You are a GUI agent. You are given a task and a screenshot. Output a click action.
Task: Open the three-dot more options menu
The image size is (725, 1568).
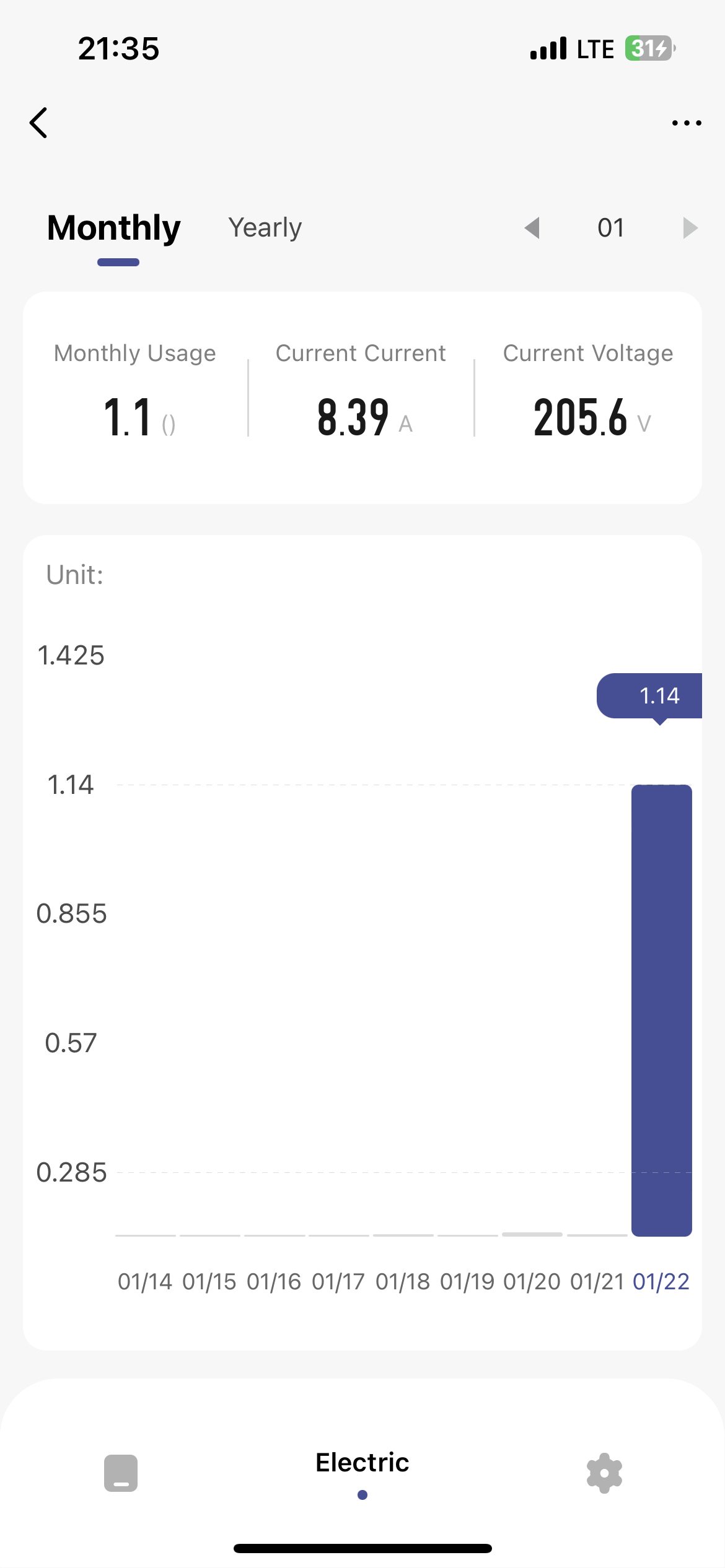click(687, 123)
